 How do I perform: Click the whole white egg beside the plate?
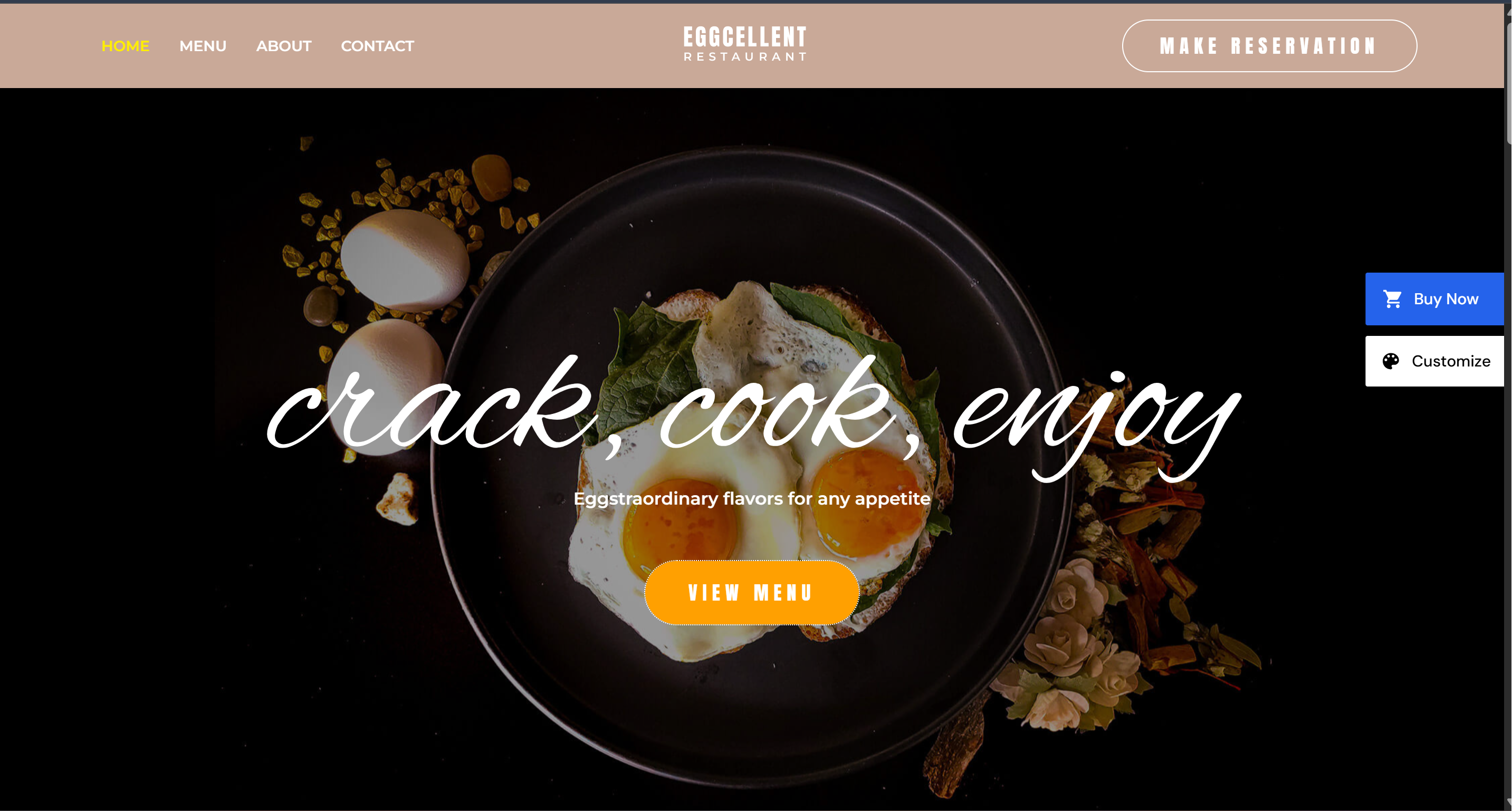click(405, 260)
